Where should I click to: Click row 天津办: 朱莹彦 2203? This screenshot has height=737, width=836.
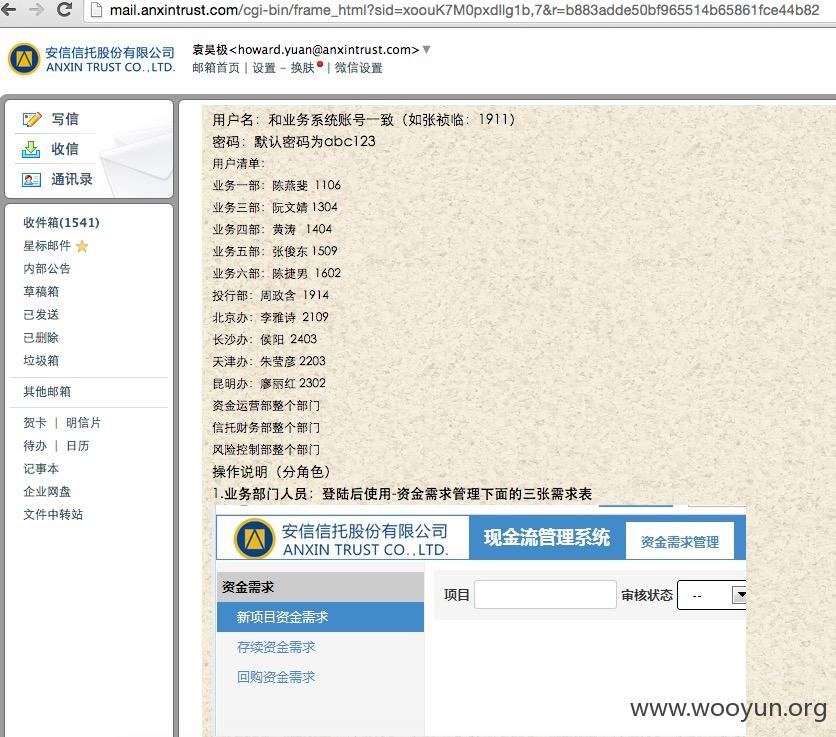269,361
